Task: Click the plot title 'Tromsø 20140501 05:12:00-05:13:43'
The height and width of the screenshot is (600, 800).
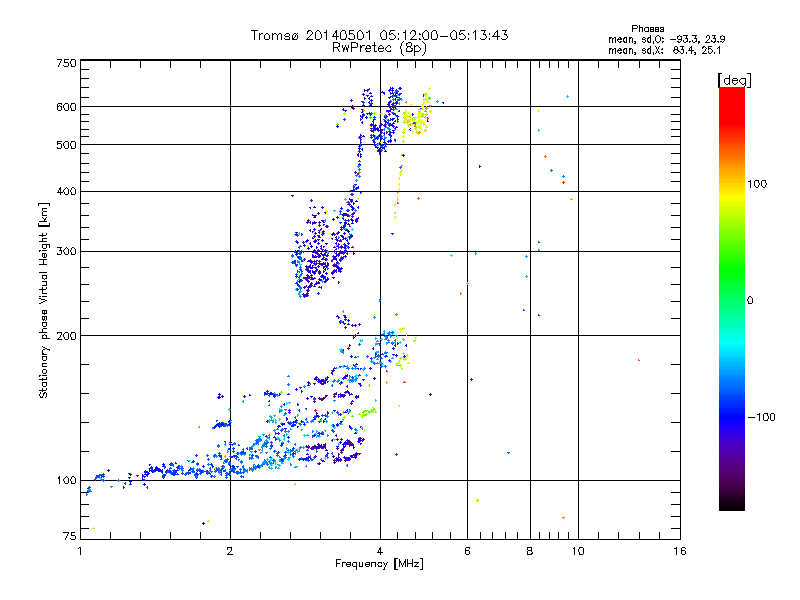Action: 379,35
